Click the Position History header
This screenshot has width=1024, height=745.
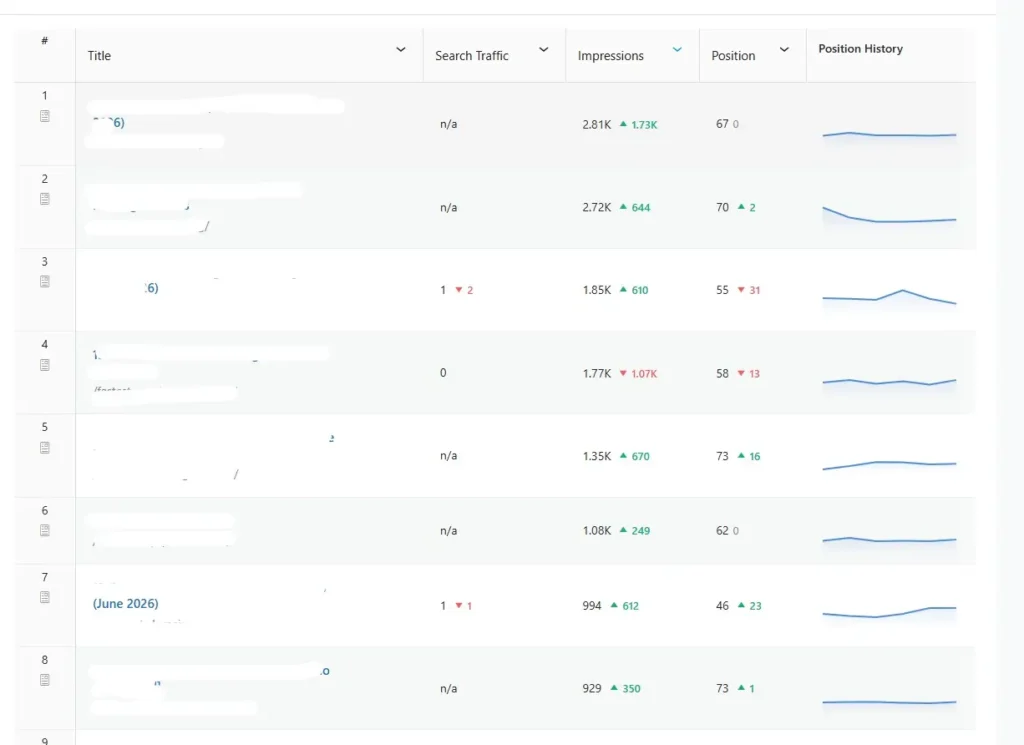click(x=860, y=49)
